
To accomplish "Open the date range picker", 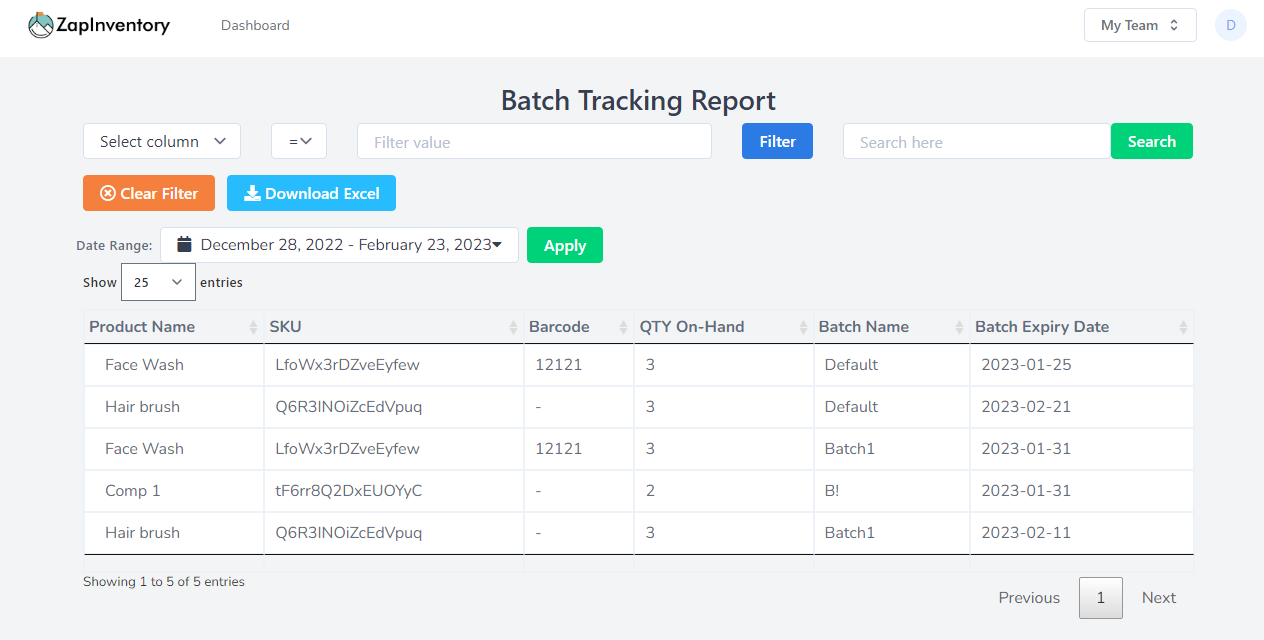I will click(x=339, y=245).
